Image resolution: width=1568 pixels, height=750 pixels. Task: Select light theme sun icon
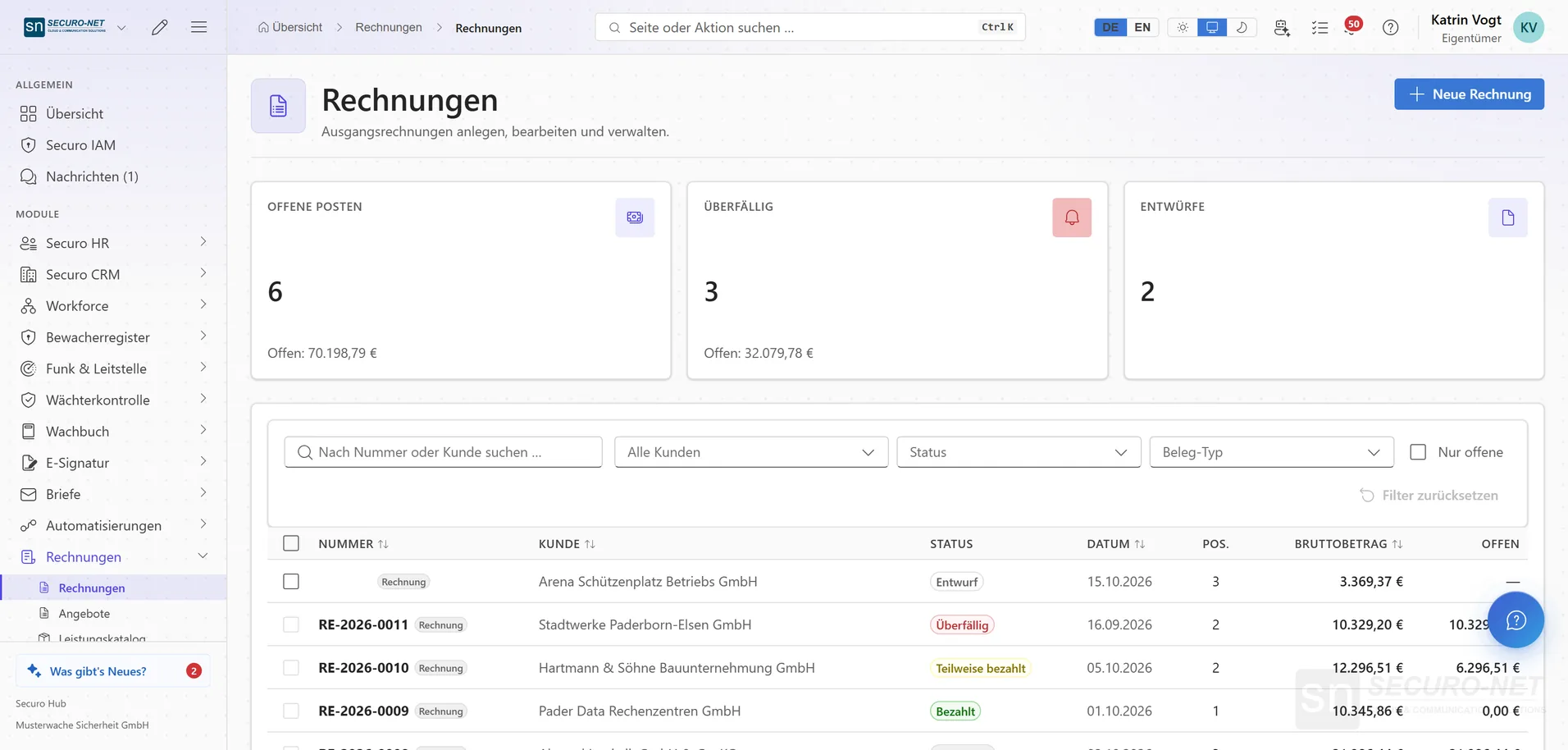coord(1183,27)
